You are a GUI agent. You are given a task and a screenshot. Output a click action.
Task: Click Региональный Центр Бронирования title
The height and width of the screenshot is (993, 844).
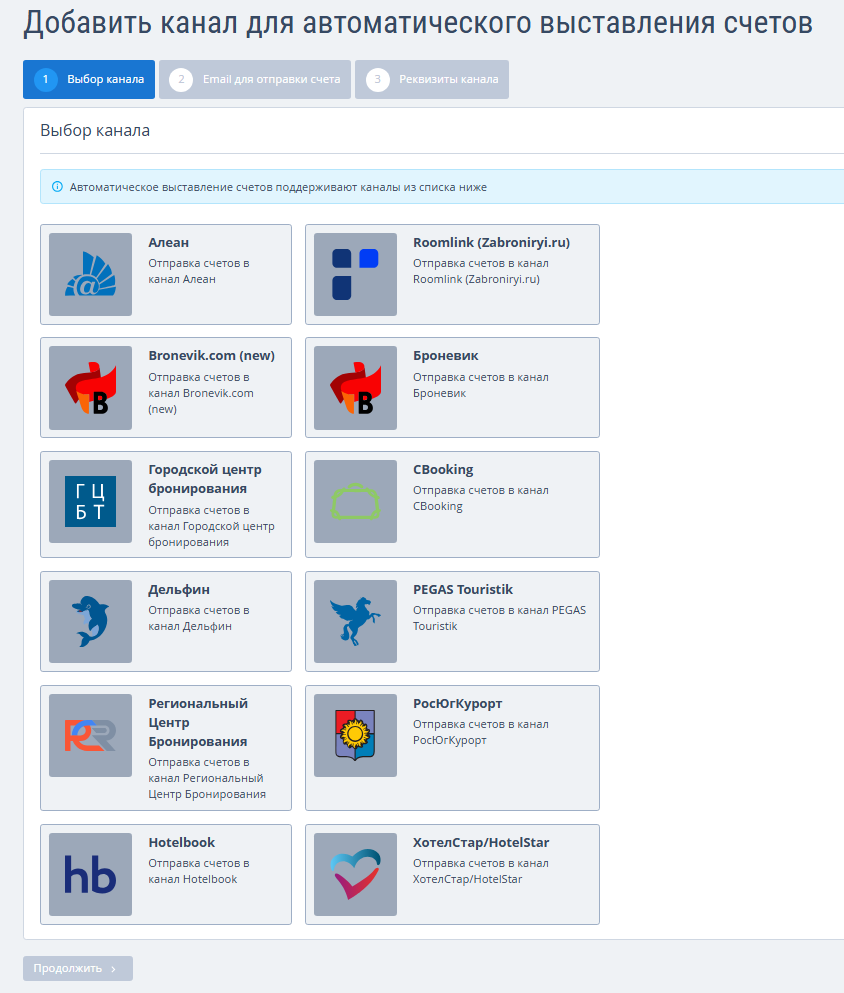coord(198,723)
